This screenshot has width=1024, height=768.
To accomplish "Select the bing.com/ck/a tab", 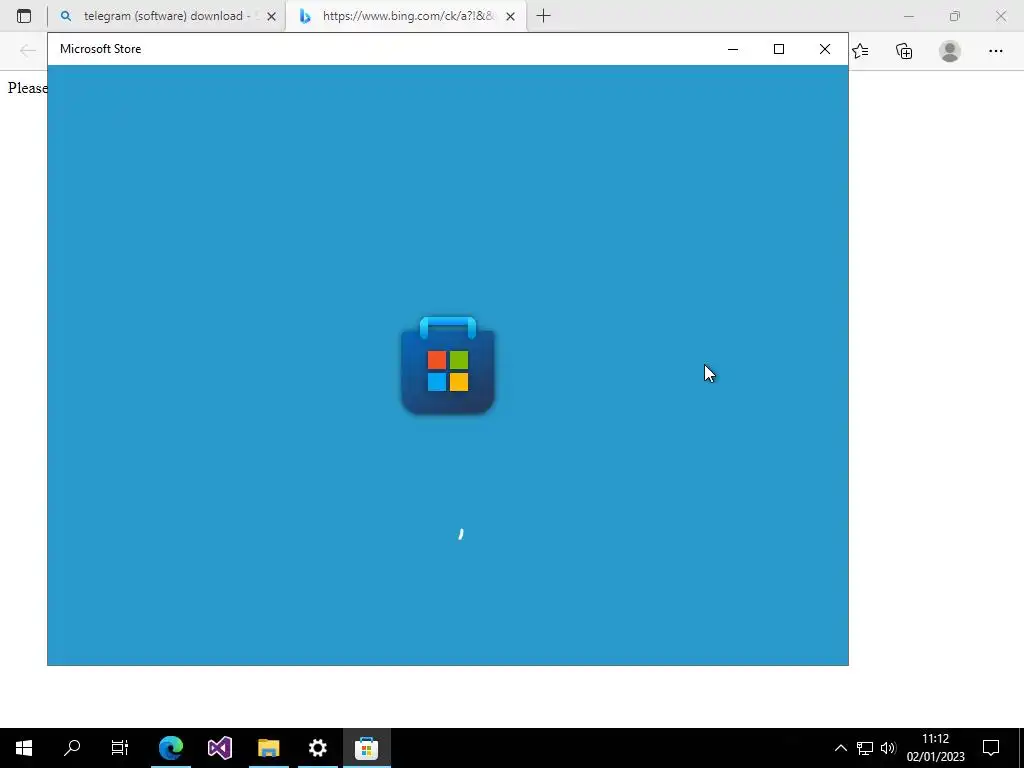I will click(406, 16).
